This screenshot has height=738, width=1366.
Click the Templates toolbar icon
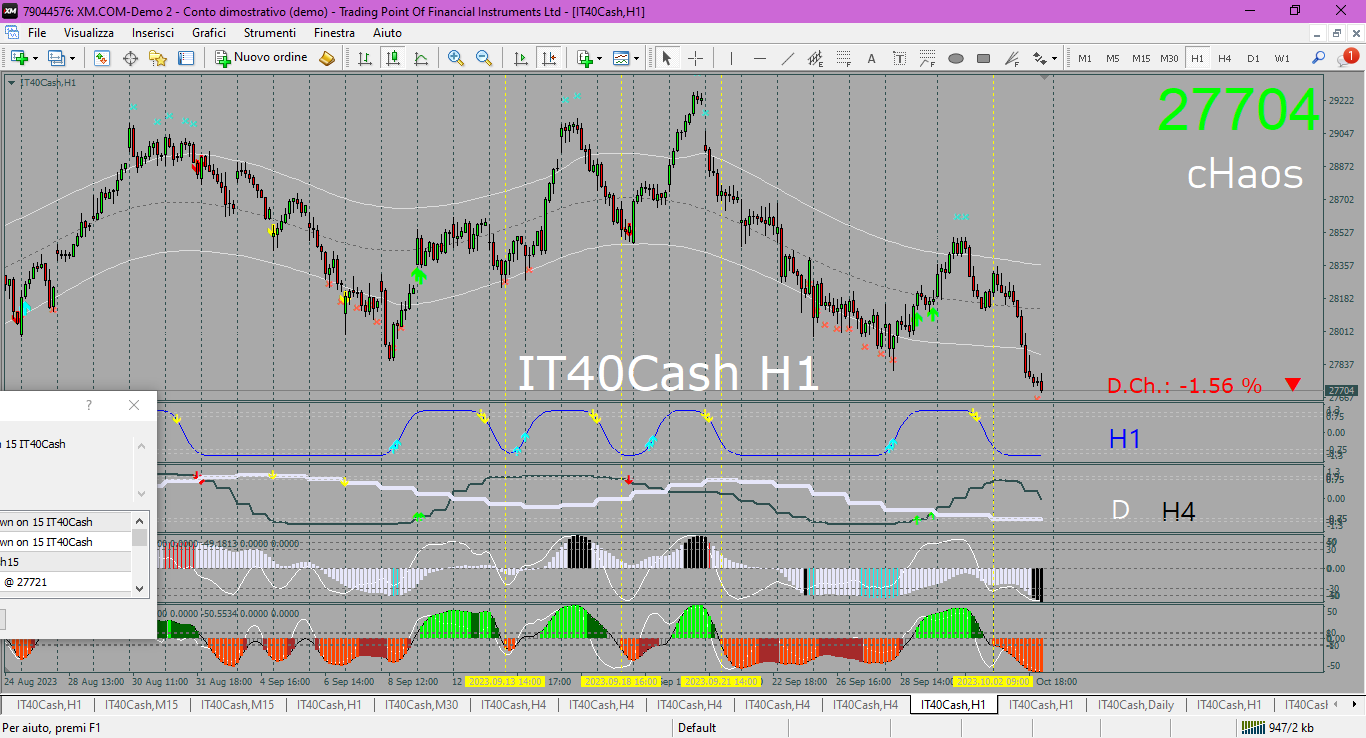[x=622, y=58]
